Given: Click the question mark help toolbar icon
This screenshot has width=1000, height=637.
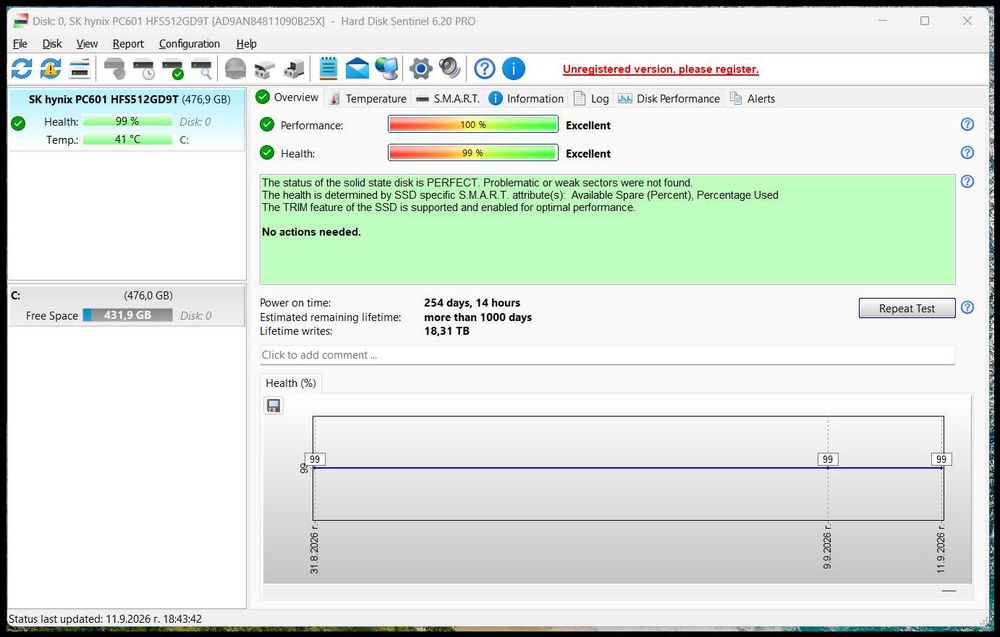Looking at the screenshot, I should 485,68.
